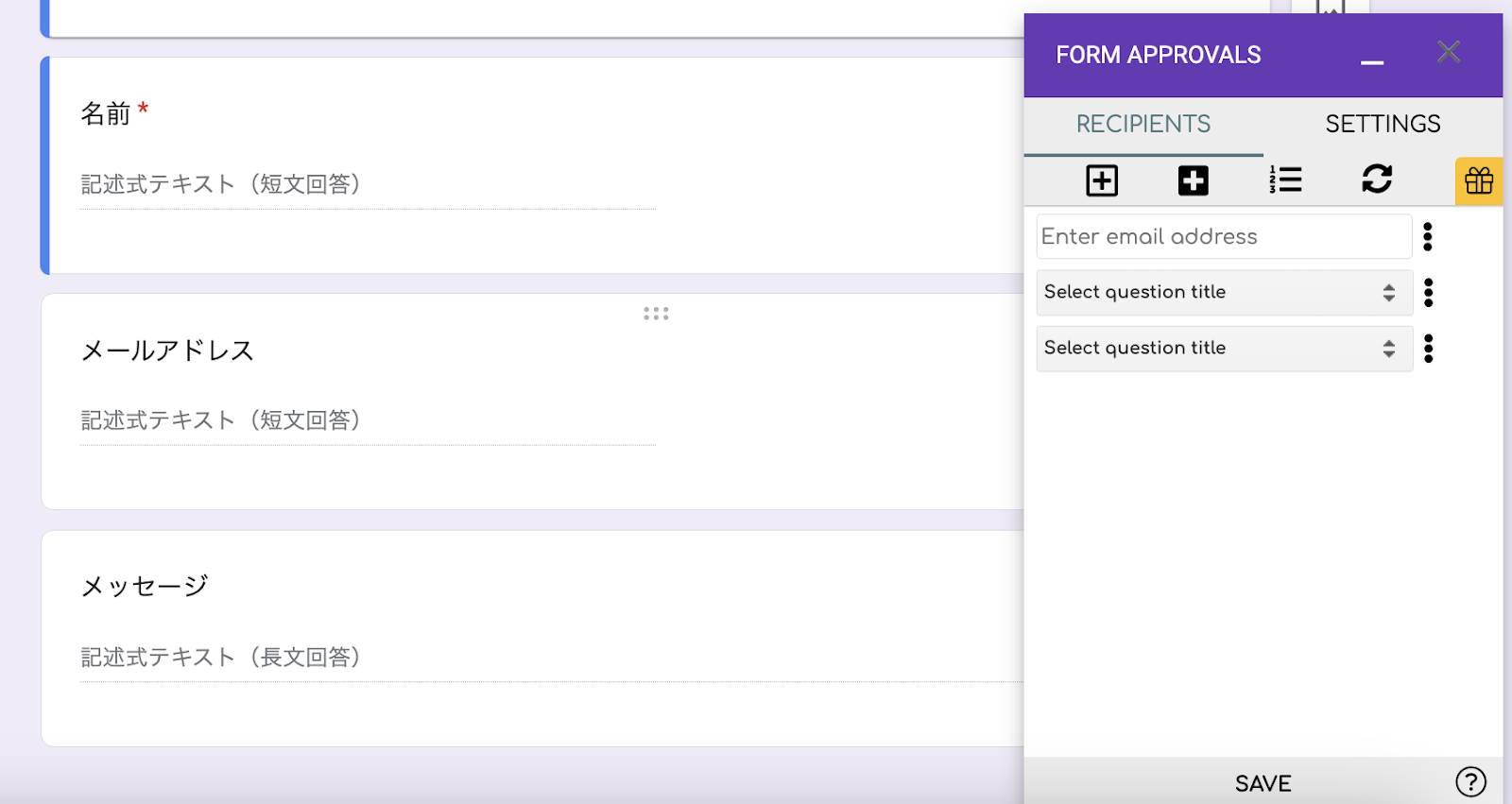The image size is (1512, 804).
Task: Switch to the RECIPIENTS tab
Action: pos(1143,125)
